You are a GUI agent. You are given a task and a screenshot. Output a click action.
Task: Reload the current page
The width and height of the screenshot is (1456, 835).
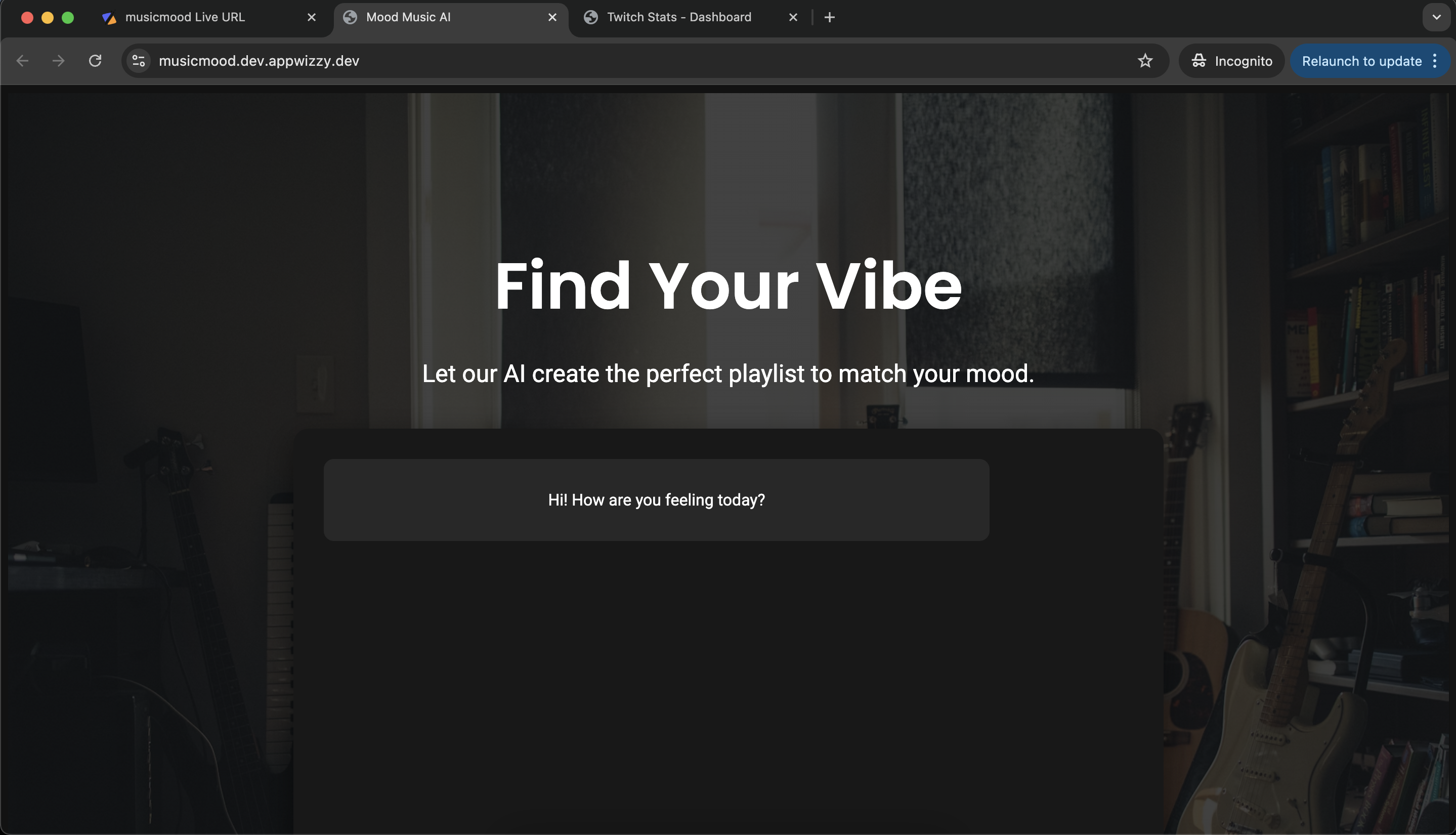click(95, 61)
